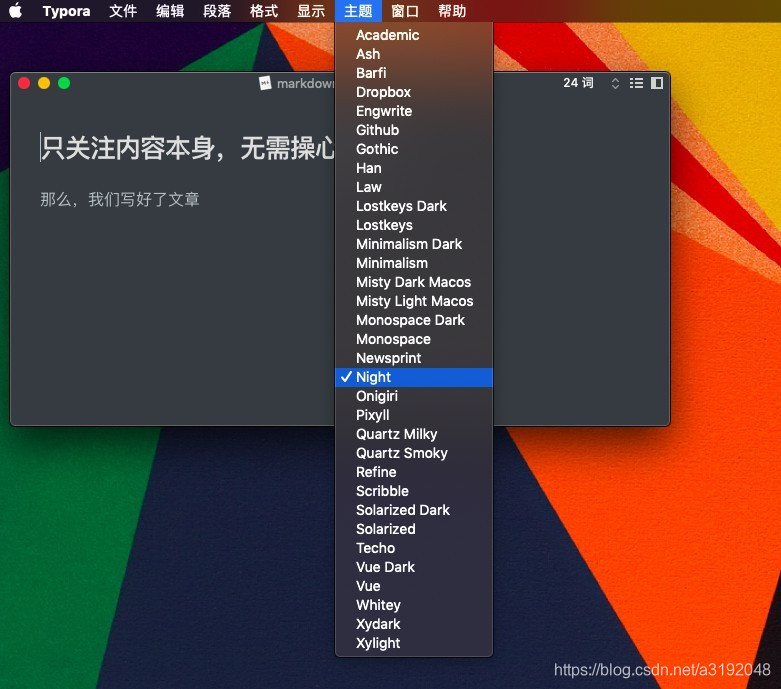Screen dimensions: 781x689
Task: Select the Dropbox theme
Action: click(414, 92)
